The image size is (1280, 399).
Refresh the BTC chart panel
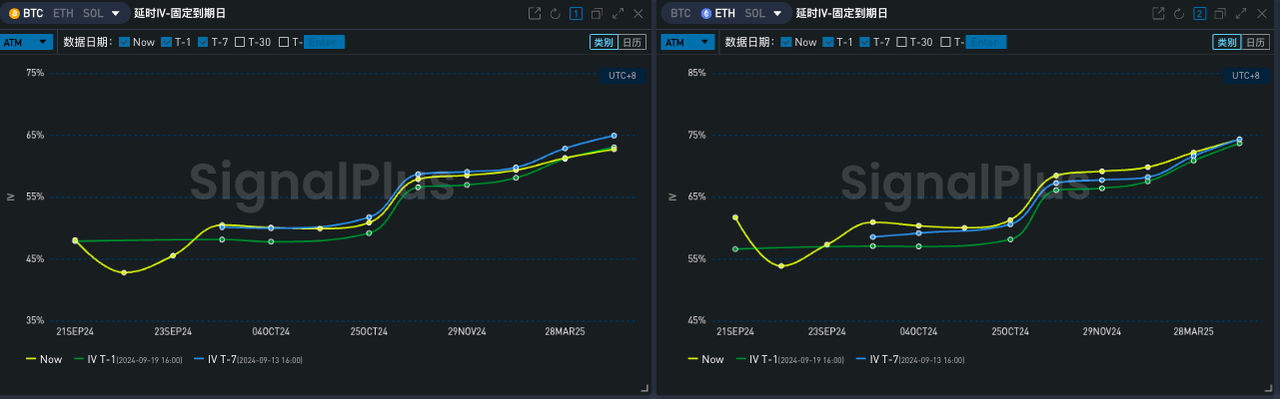(x=555, y=14)
